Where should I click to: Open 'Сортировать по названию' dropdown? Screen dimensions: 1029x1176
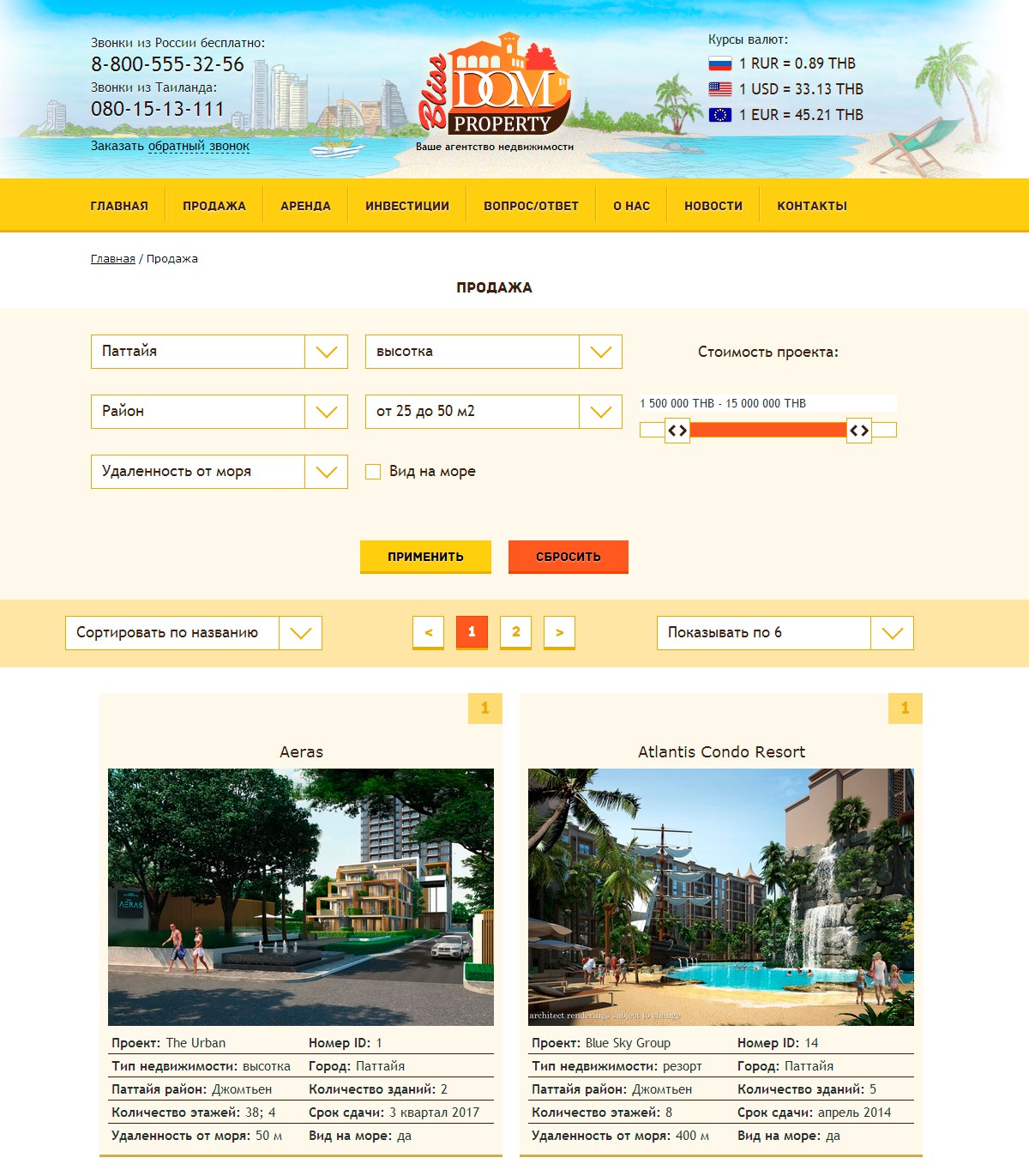click(x=194, y=633)
